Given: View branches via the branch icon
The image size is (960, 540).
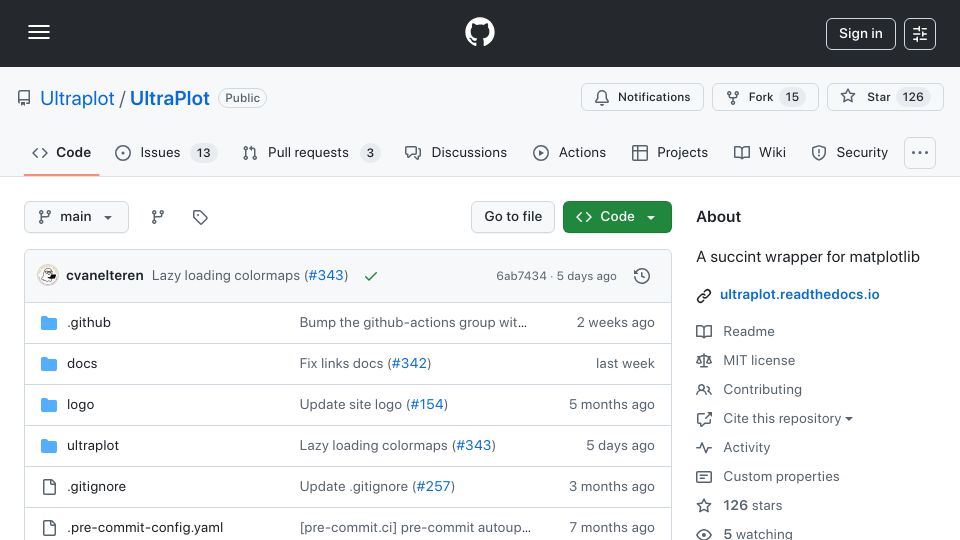Looking at the screenshot, I should click(x=158, y=217).
